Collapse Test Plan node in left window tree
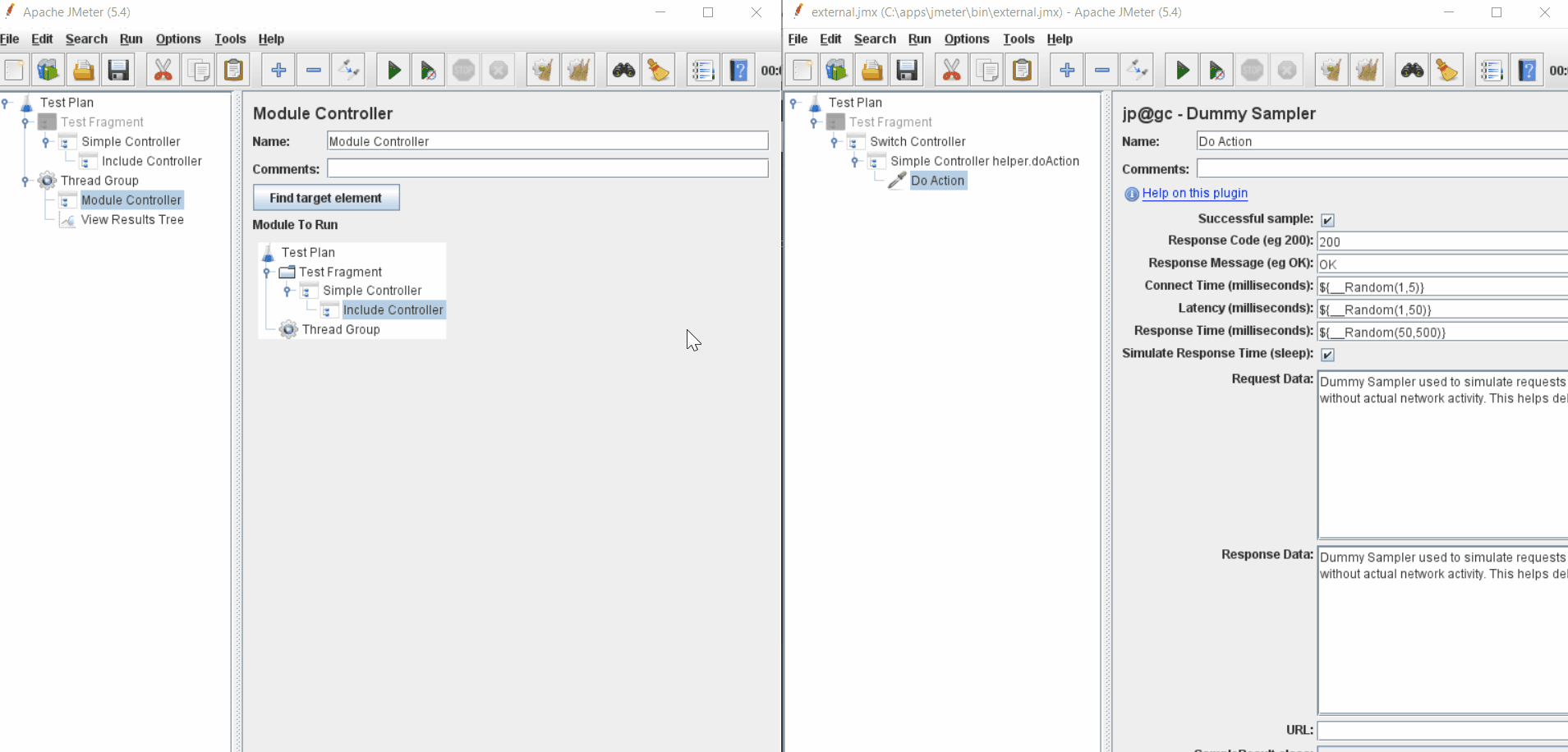Screen dimensions: 1568x752 6,103
